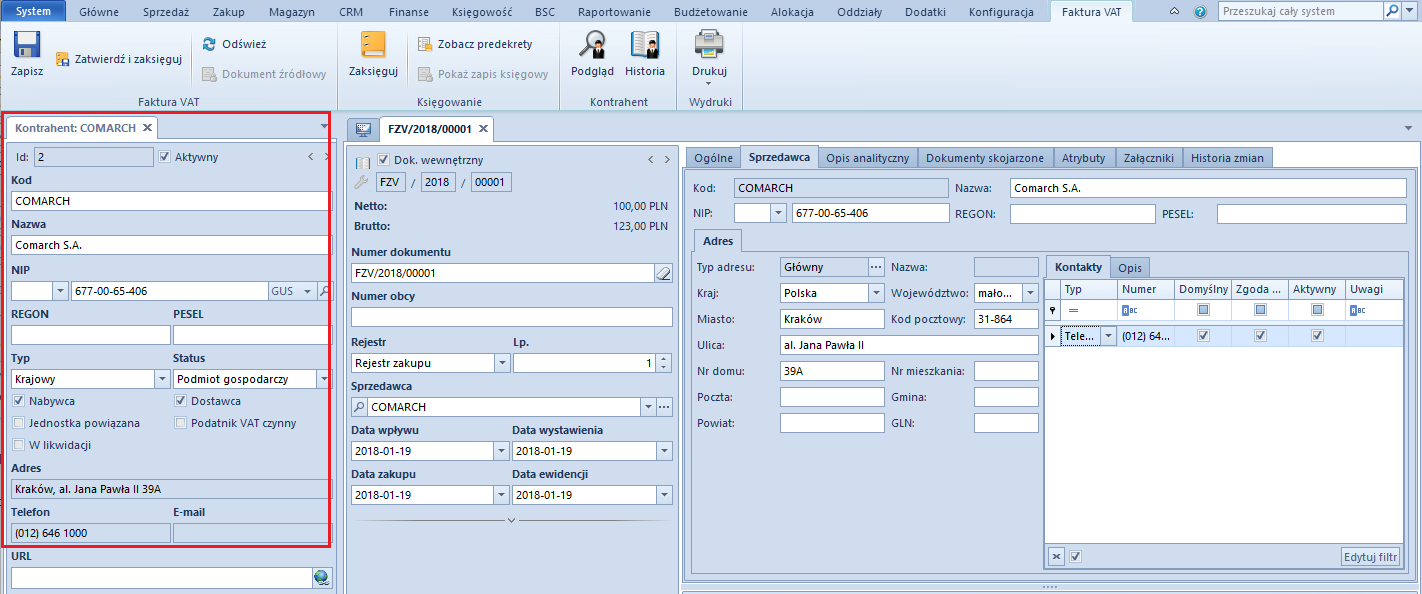The width and height of the screenshot is (1422, 594).
Task: Toggle the Dostawca checkbox
Action: (181, 401)
